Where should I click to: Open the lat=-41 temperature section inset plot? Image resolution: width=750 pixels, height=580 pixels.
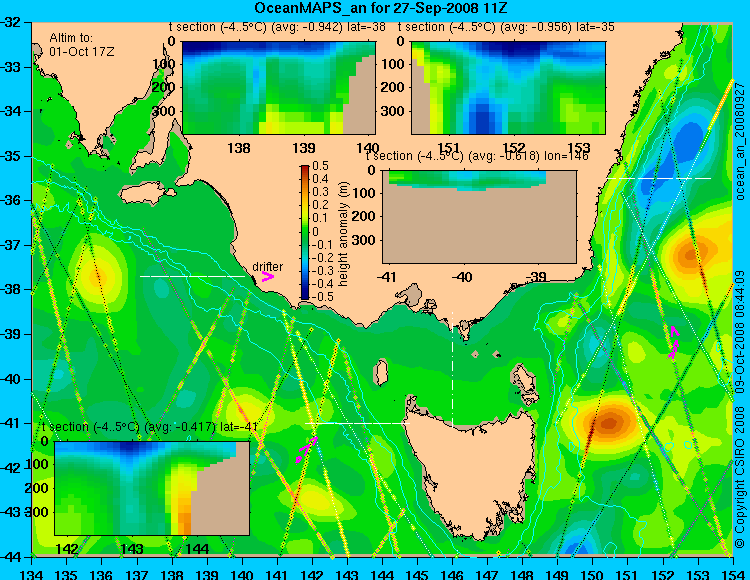click(x=152, y=488)
